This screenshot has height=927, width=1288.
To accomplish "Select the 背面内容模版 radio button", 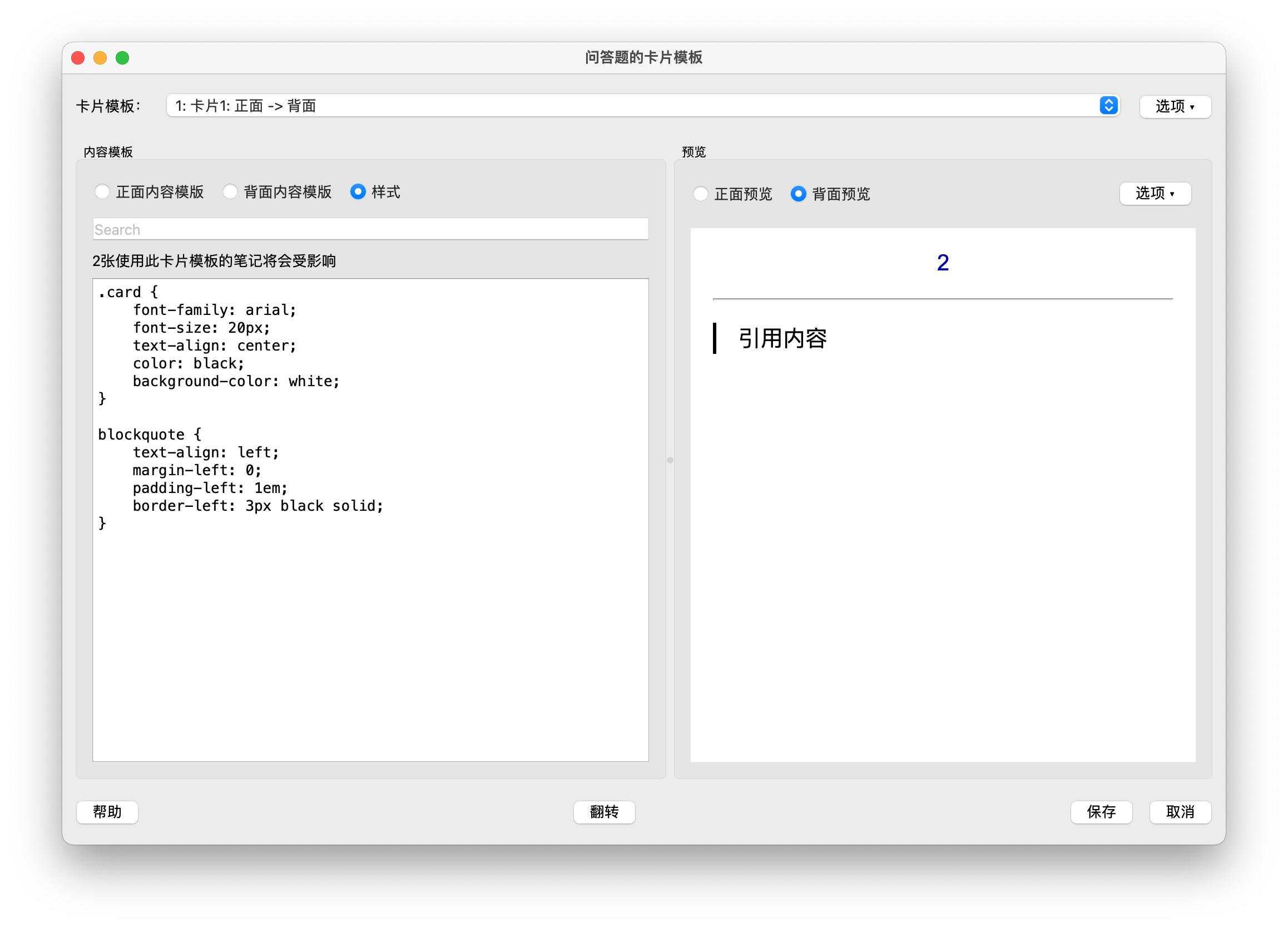I will click(x=231, y=192).
